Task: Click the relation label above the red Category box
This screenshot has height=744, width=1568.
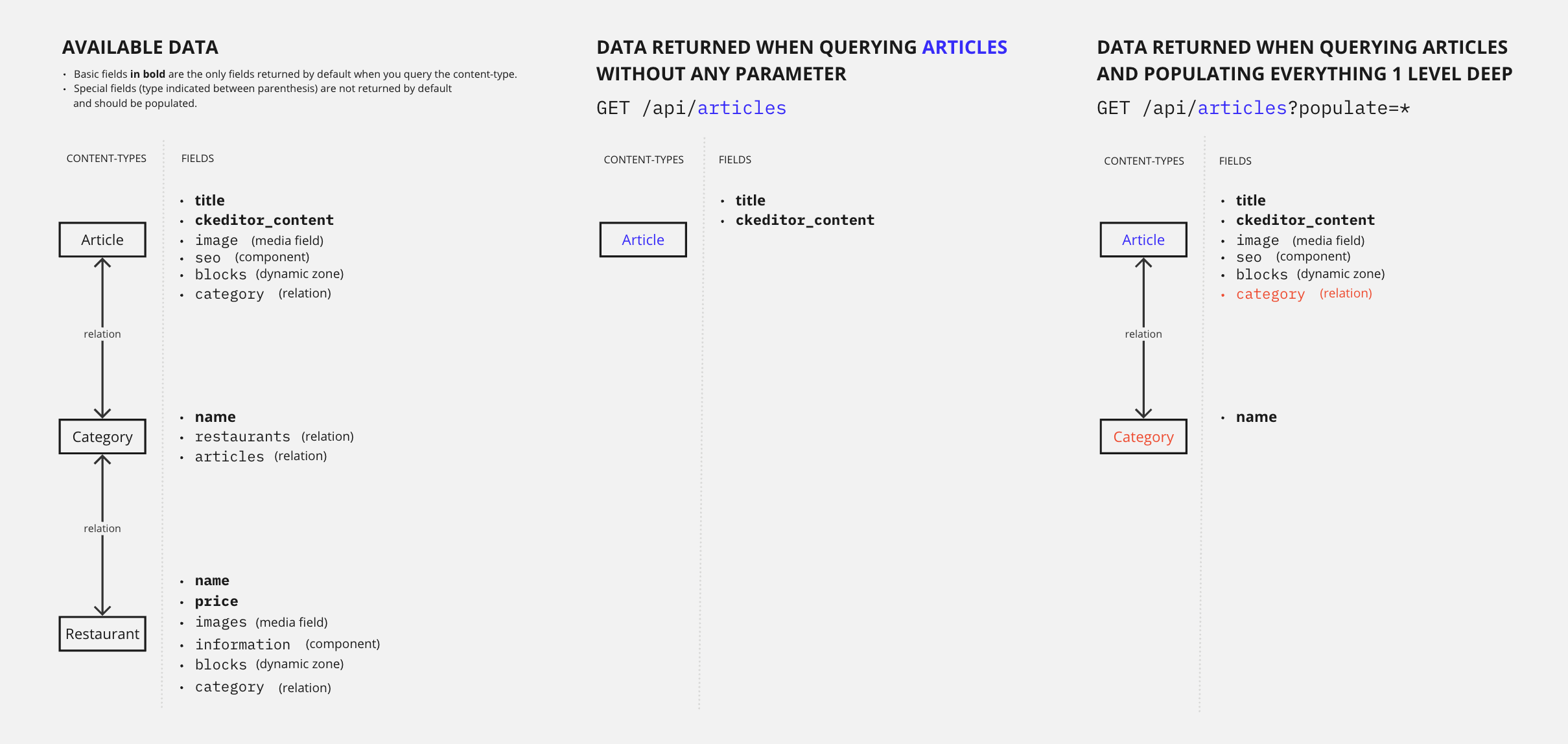Action: pyautogui.click(x=1143, y=334)
